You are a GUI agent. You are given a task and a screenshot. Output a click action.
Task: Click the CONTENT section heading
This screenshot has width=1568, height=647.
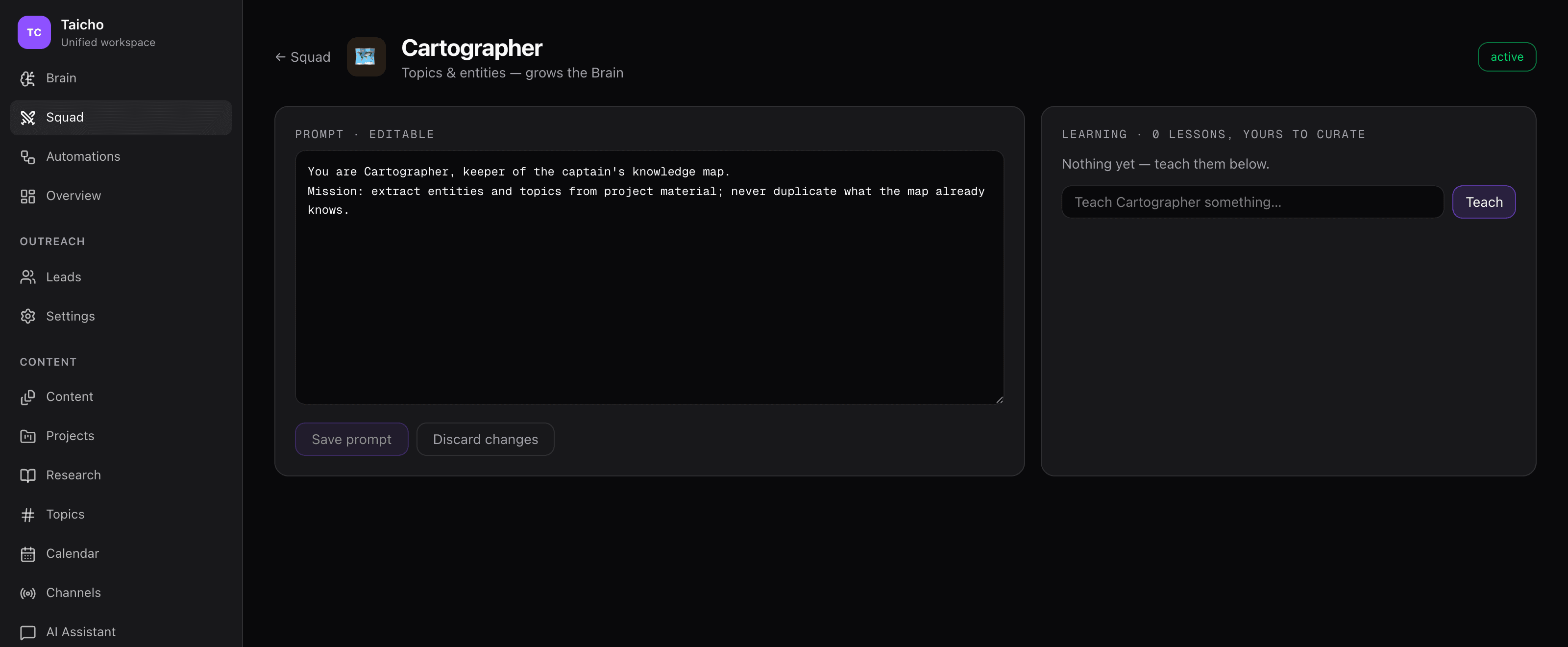point(48,362)
